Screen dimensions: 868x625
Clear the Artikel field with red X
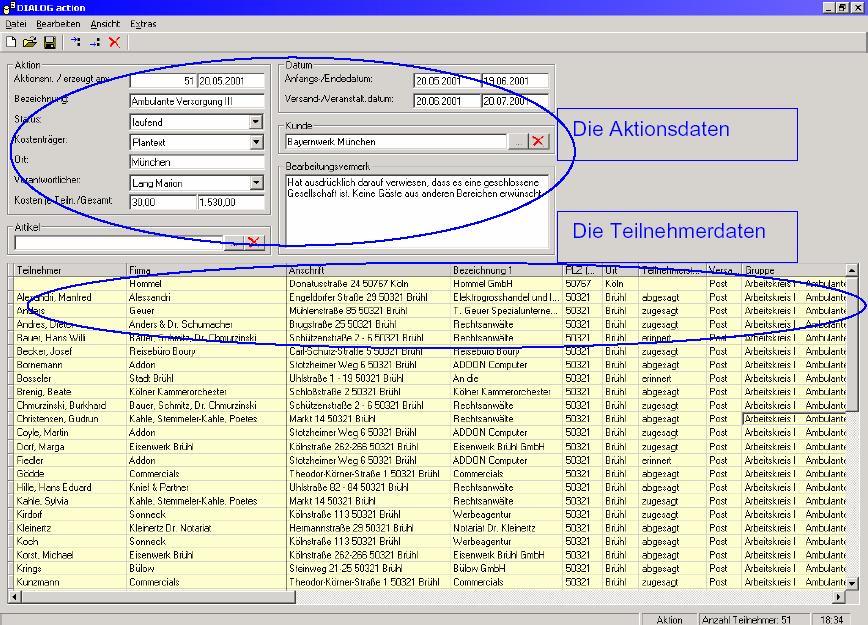(254, 242)
